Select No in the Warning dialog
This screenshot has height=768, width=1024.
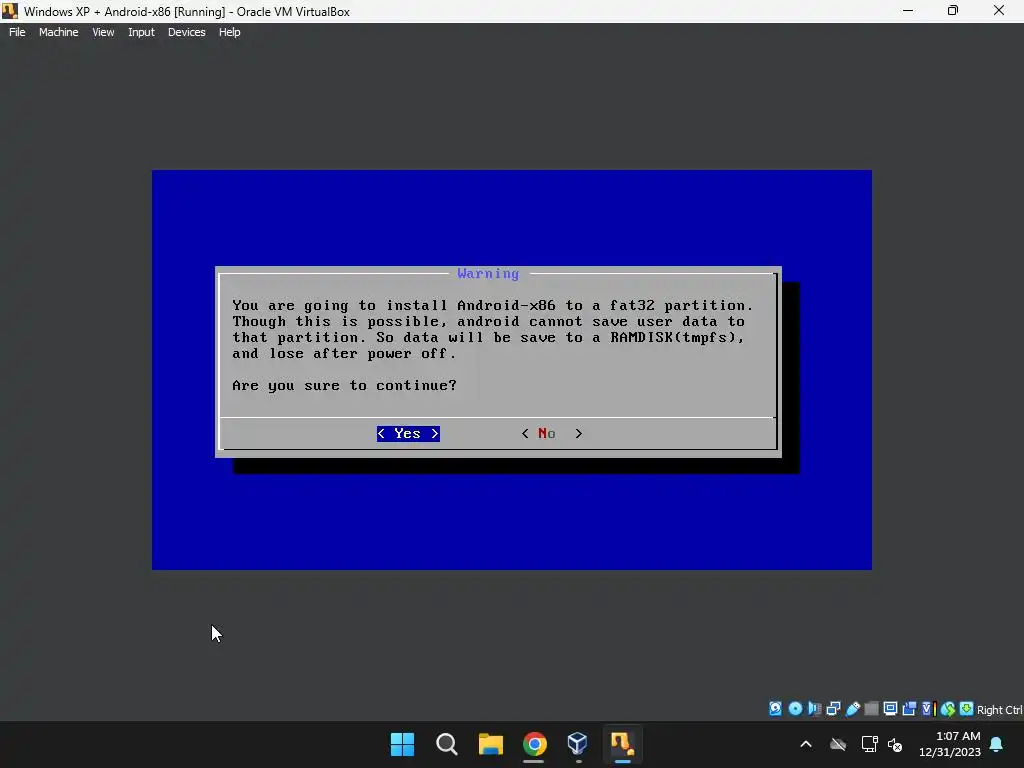click(552, 434)
